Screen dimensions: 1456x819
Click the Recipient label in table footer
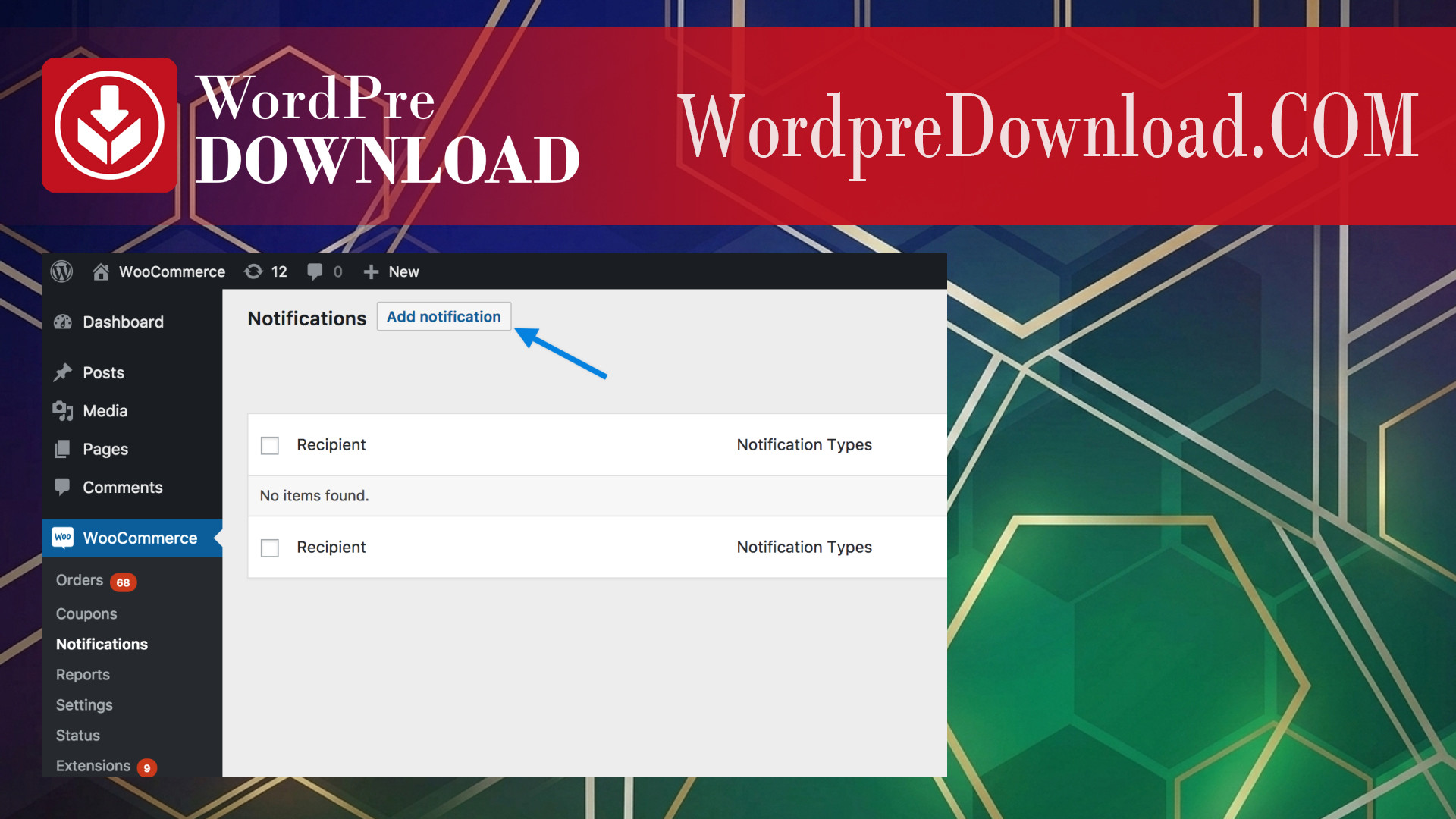pos(331,547)
